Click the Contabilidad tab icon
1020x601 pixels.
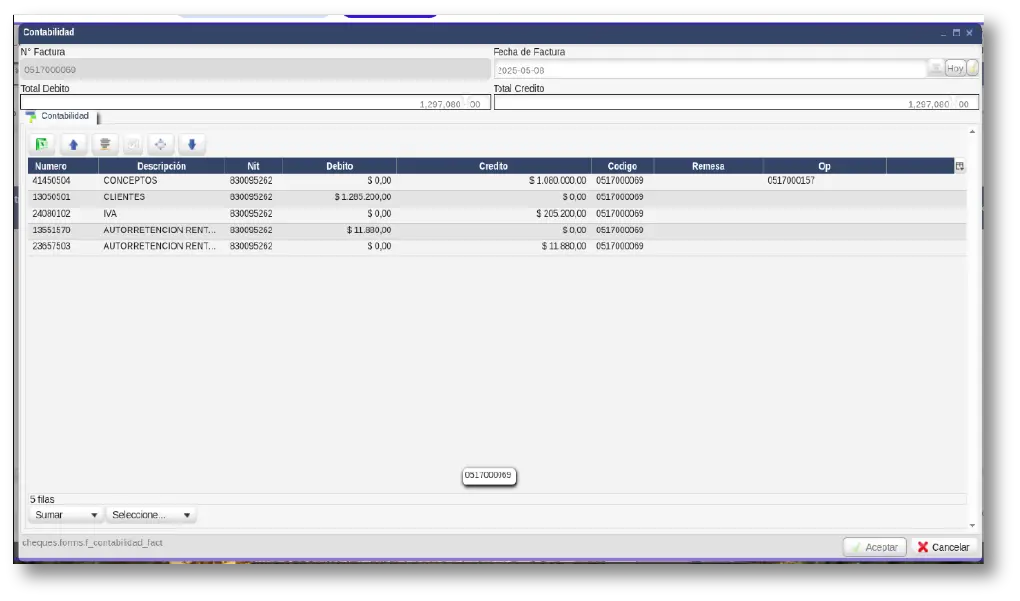[x=31, y=116]
